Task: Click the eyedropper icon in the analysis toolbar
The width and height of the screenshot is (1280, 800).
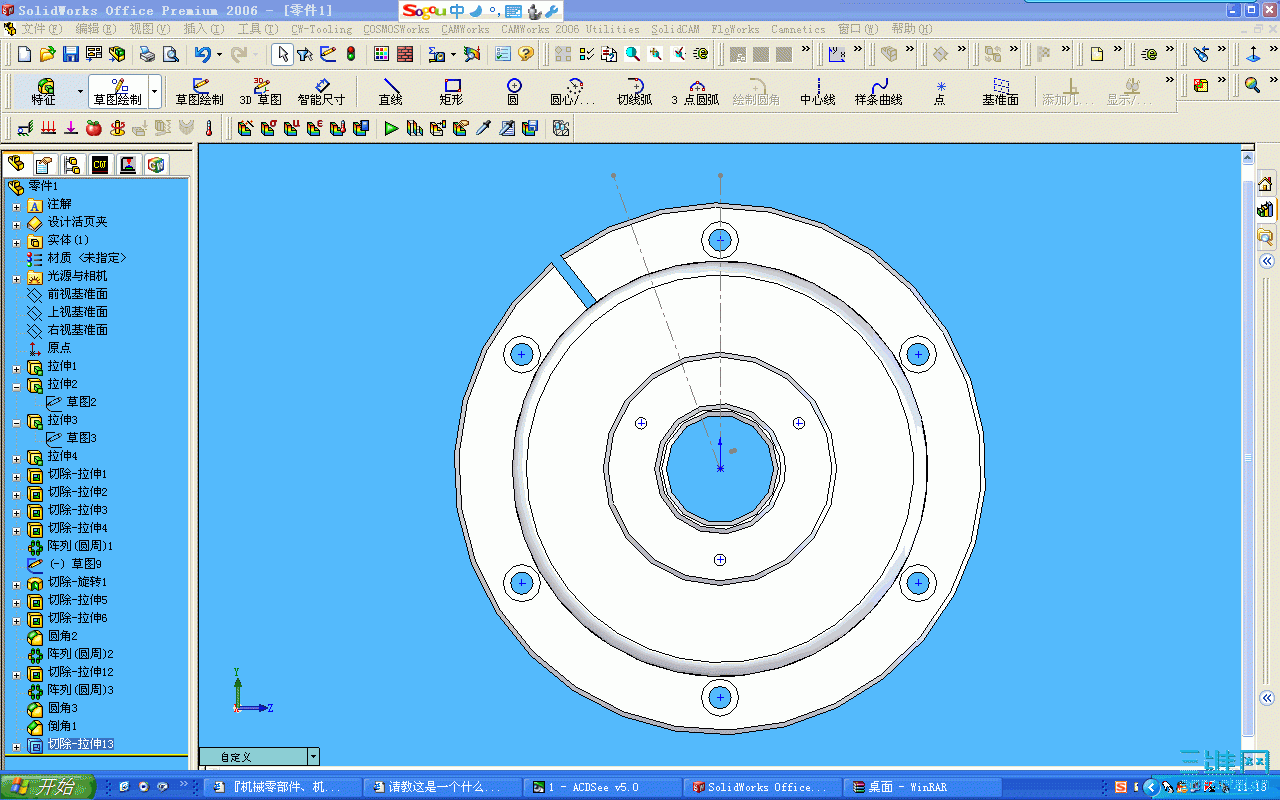Action: click(x=483, y=128)
